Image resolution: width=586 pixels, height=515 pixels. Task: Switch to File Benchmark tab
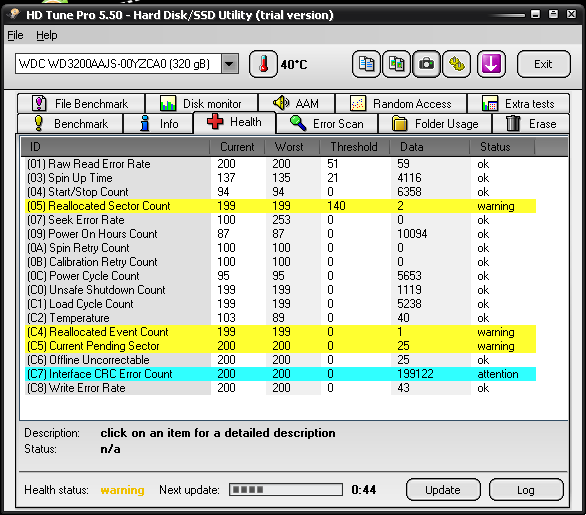[x=81, y=104]
